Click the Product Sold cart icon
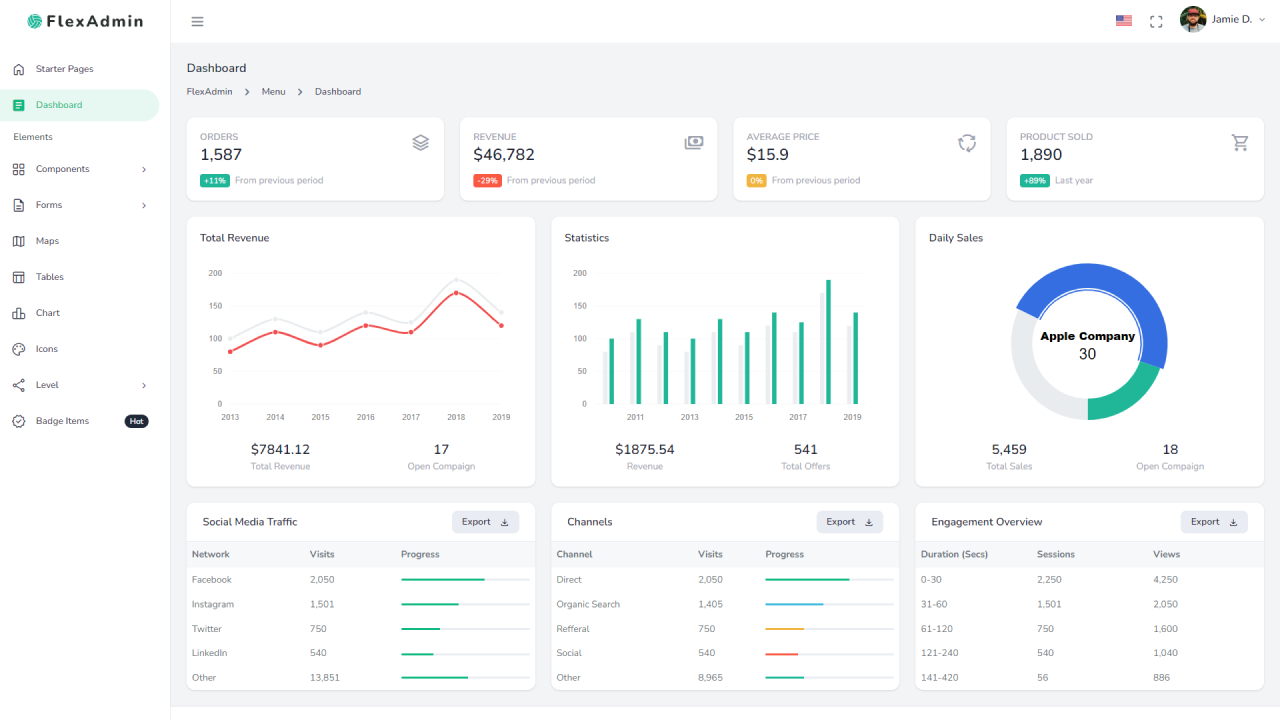Screen dimensions: 1280x720 coord(1240,143)
